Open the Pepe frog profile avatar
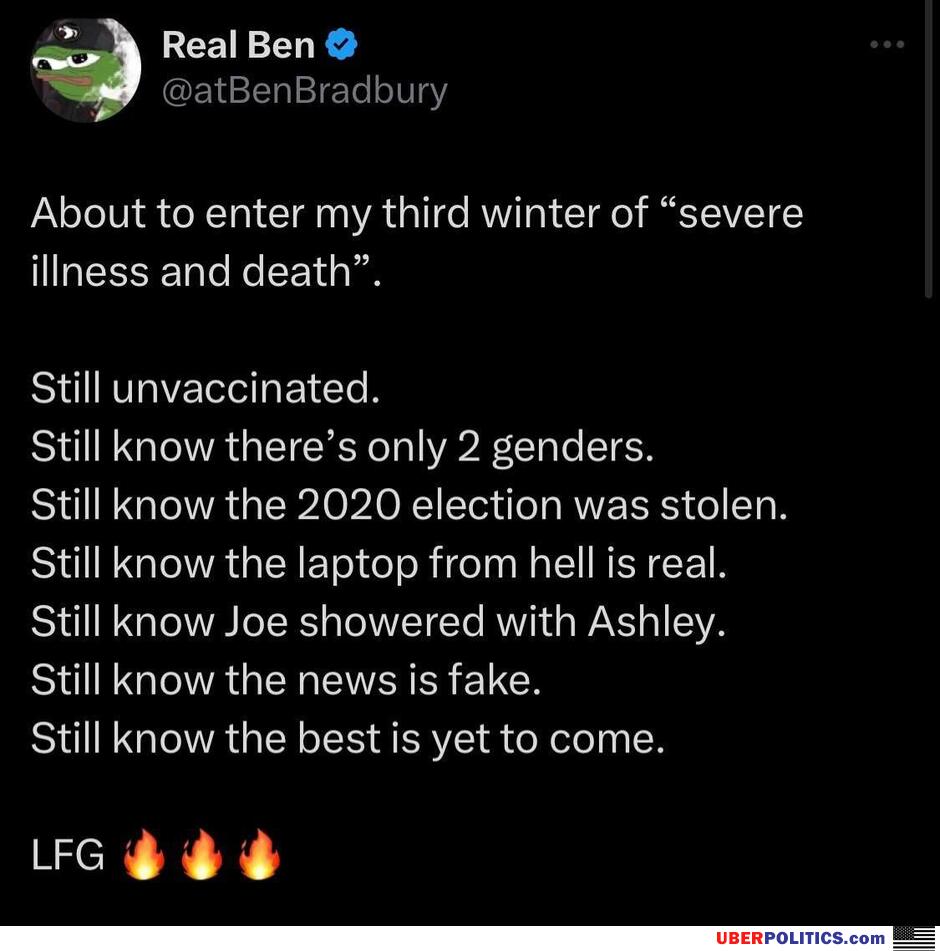This screenshot has height=951, width=940. [x=86, y=70]
